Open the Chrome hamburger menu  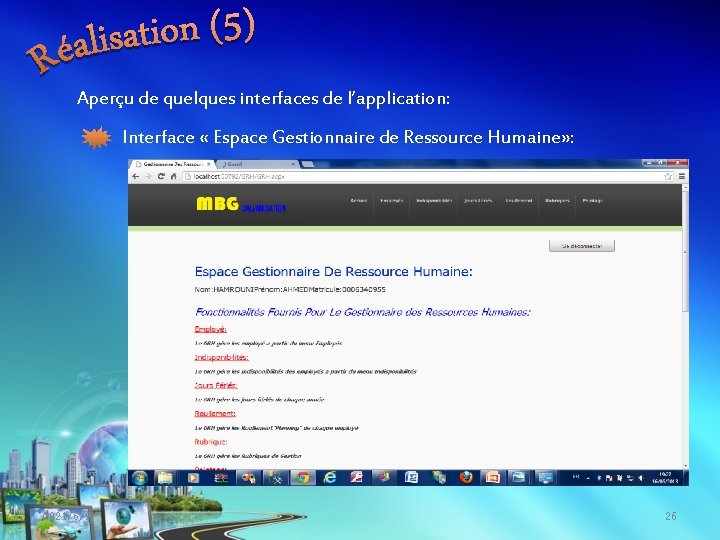[682, 176]
